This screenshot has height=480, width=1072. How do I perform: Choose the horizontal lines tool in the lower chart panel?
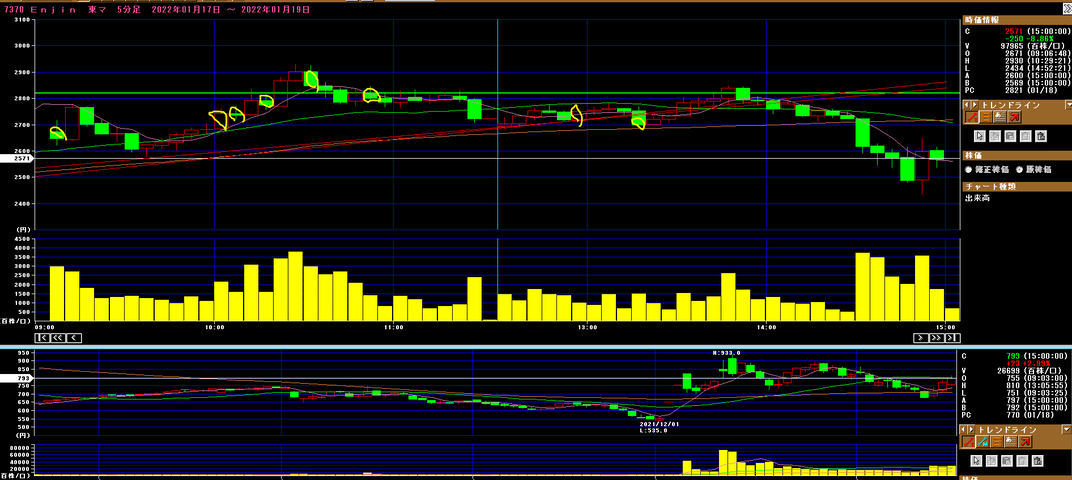[997, 442]
